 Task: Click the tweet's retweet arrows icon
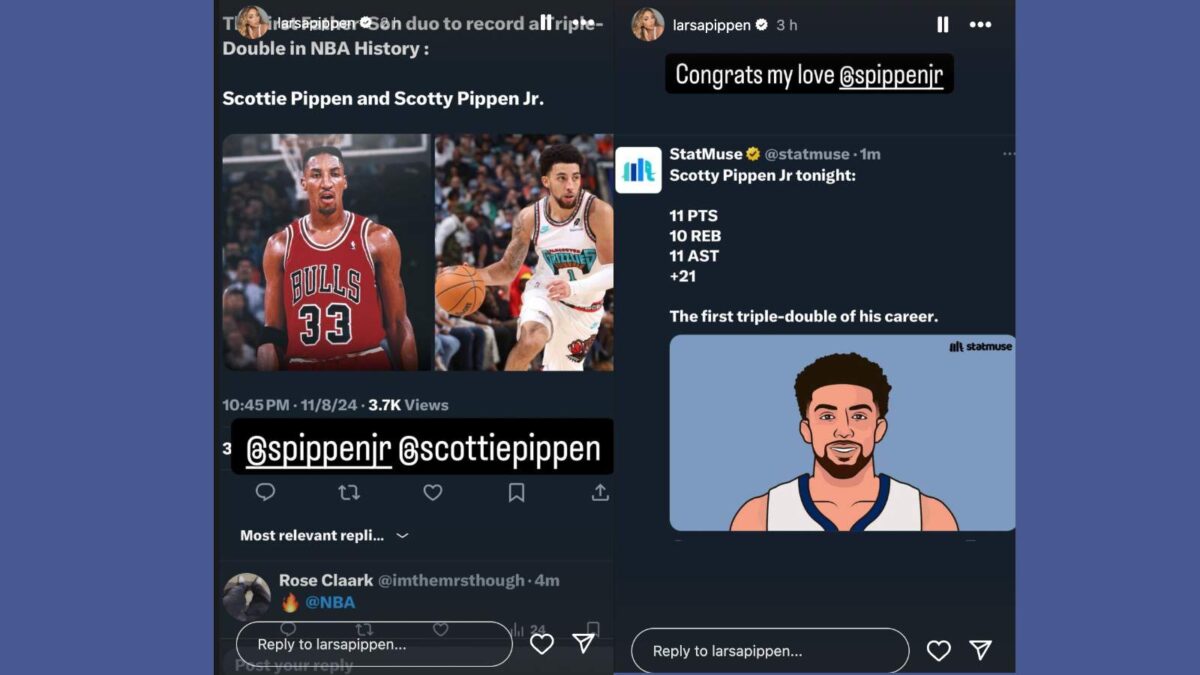(x=349, y=492)
